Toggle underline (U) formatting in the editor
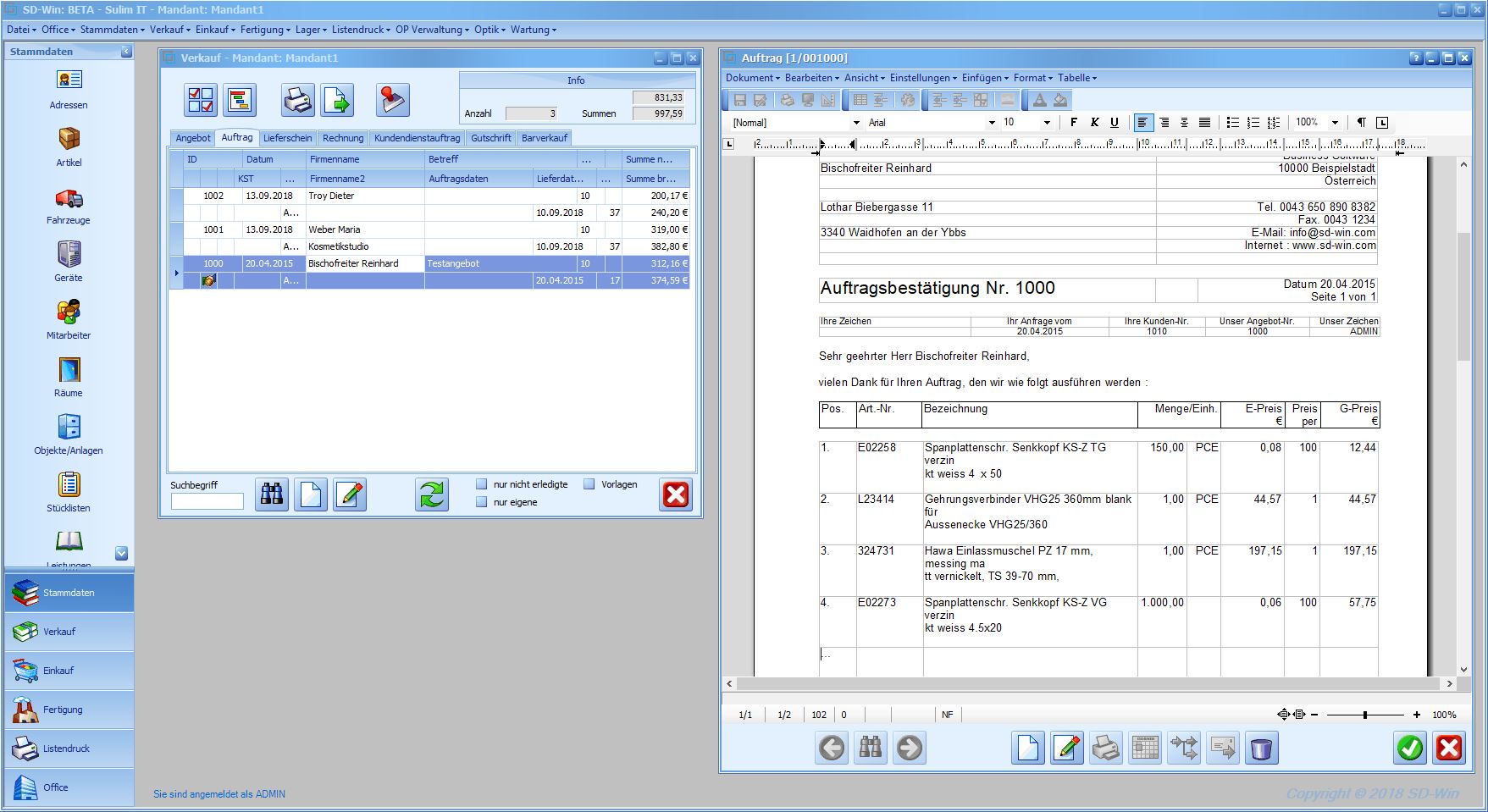The width and height of the screenshot is (1488, 812). [1115, 123]
